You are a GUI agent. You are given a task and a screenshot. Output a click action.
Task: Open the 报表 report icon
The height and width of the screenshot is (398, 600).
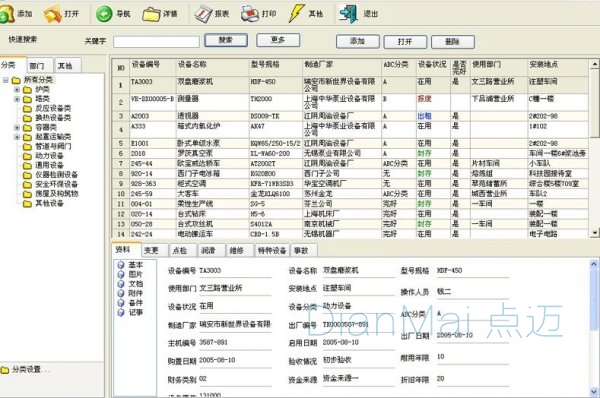203,14
